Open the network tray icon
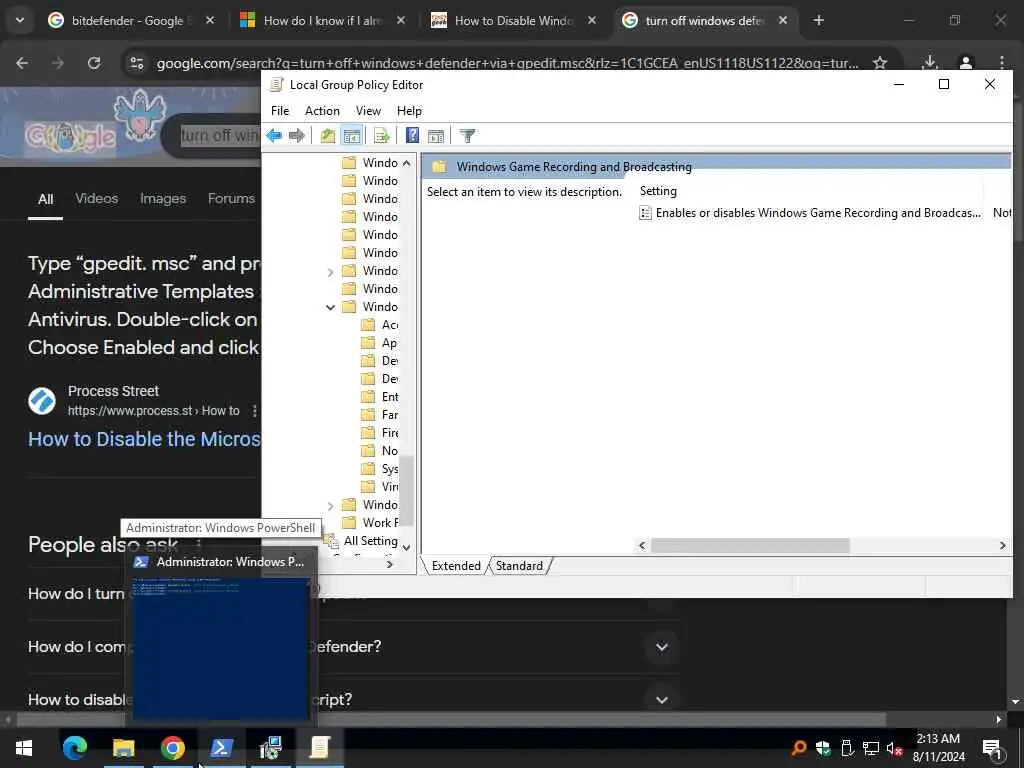 coord(871,748)
